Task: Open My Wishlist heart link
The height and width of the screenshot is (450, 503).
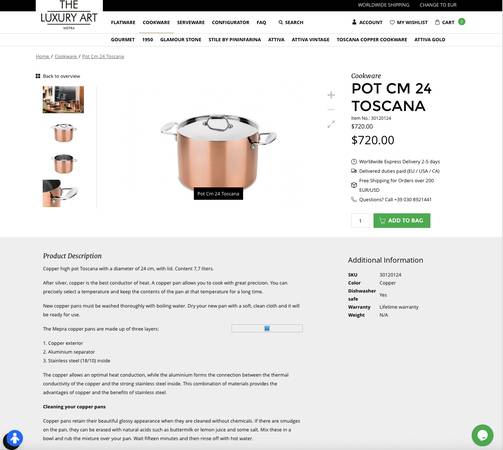Action: point(408,22)
